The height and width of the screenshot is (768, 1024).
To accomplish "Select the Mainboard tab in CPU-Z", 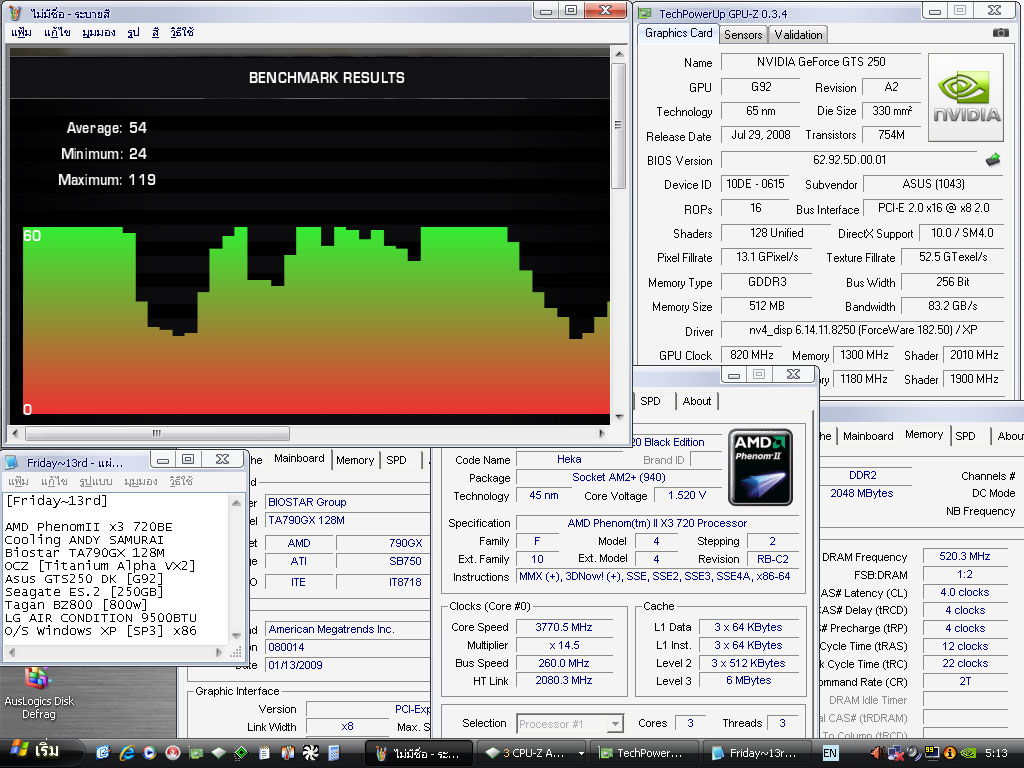I will click(x=299, y=459).
